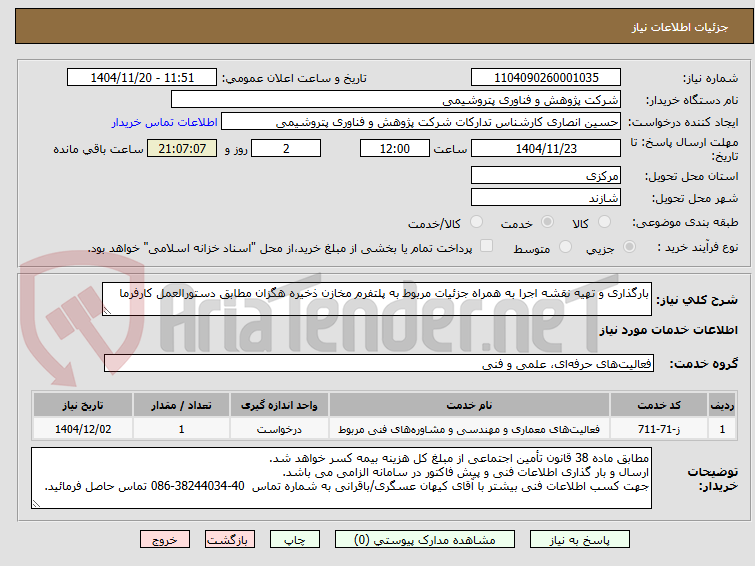The width and height of the screenshot is (755, 566).
Task: Click the استان محل تحویل field مرکزی
Action: tap(546, 176)
